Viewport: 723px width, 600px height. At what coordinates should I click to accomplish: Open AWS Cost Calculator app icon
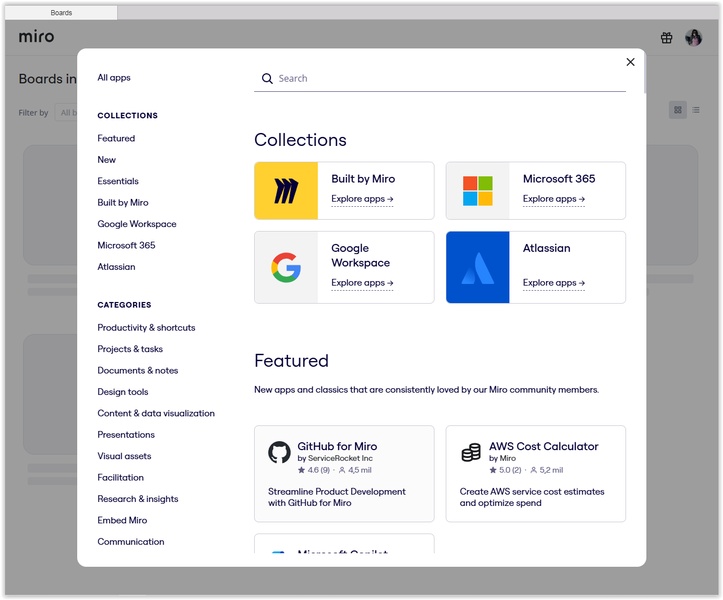471,453
